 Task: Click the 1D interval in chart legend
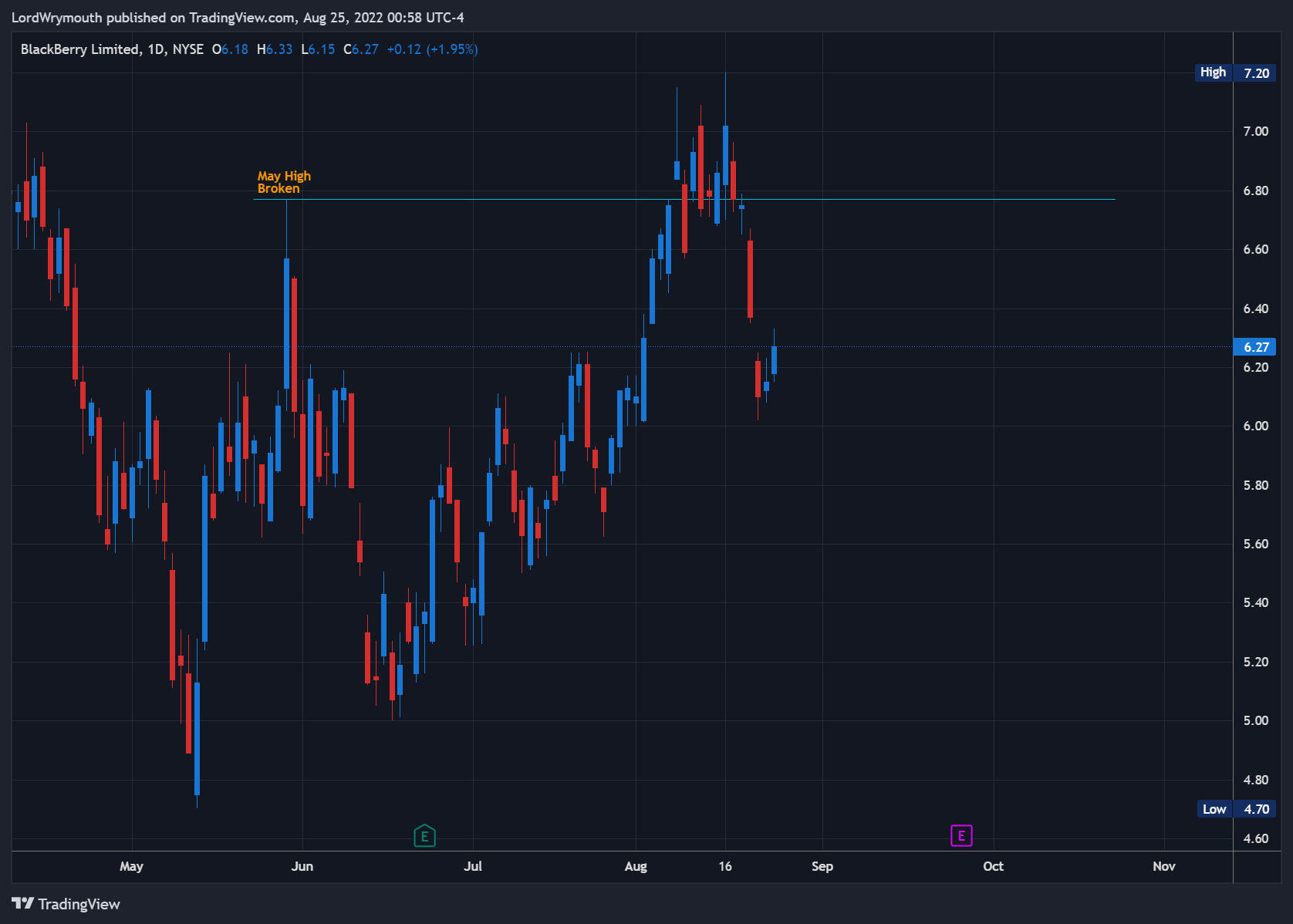pyautogui.click(x=157, y=49)
